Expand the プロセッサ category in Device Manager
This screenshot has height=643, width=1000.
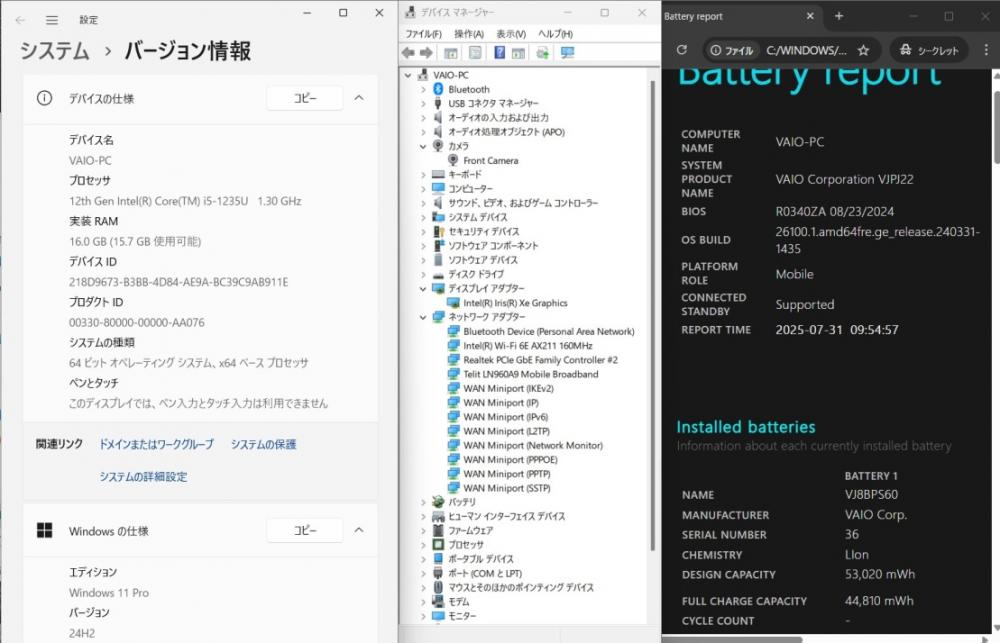[423, 545]
